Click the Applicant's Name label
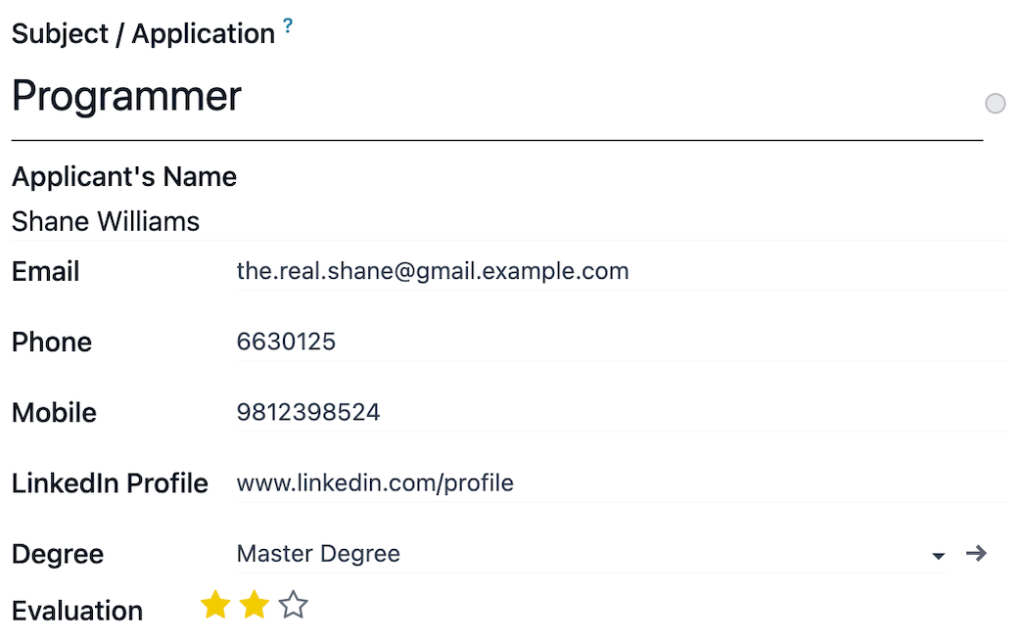1024x641 pixels. 124,177
